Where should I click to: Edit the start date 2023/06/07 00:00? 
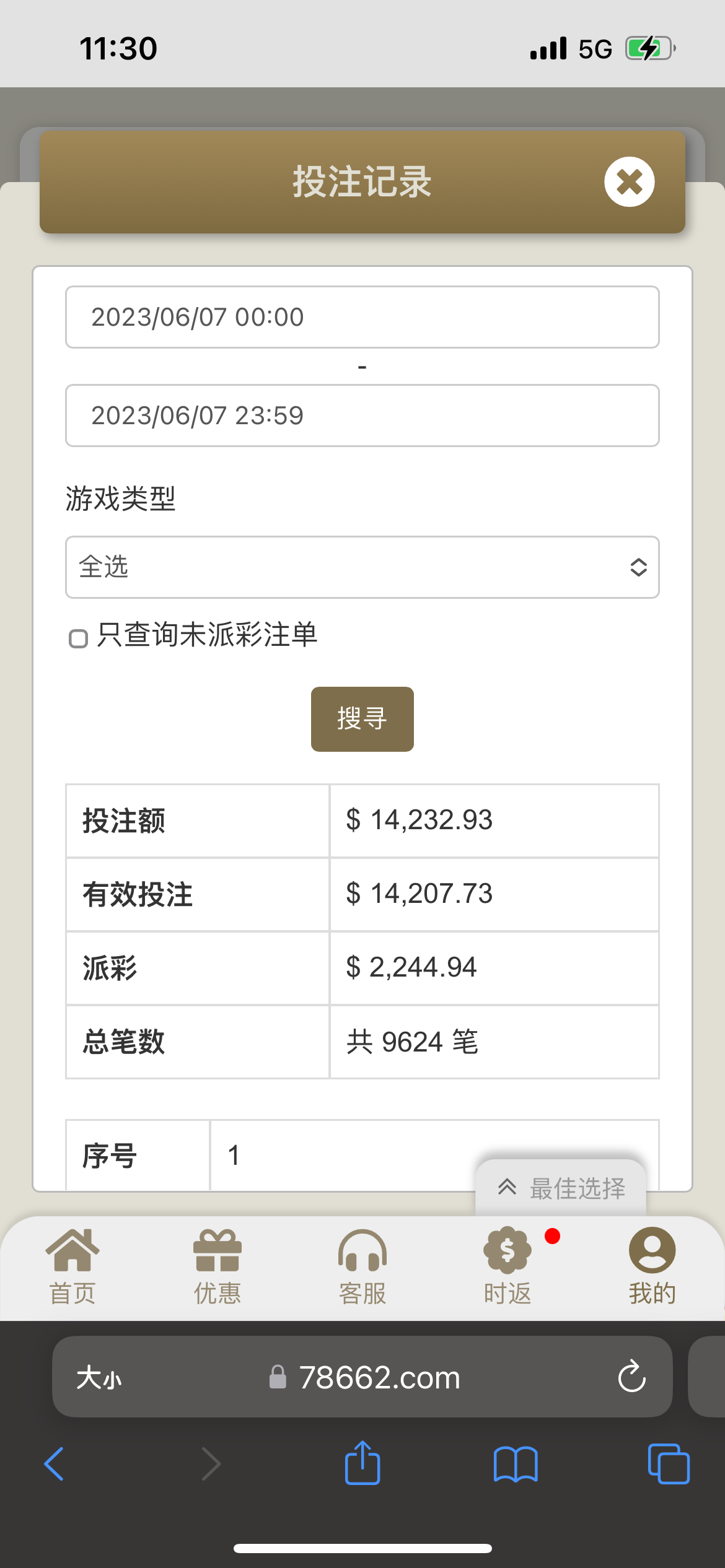point(362,317)
